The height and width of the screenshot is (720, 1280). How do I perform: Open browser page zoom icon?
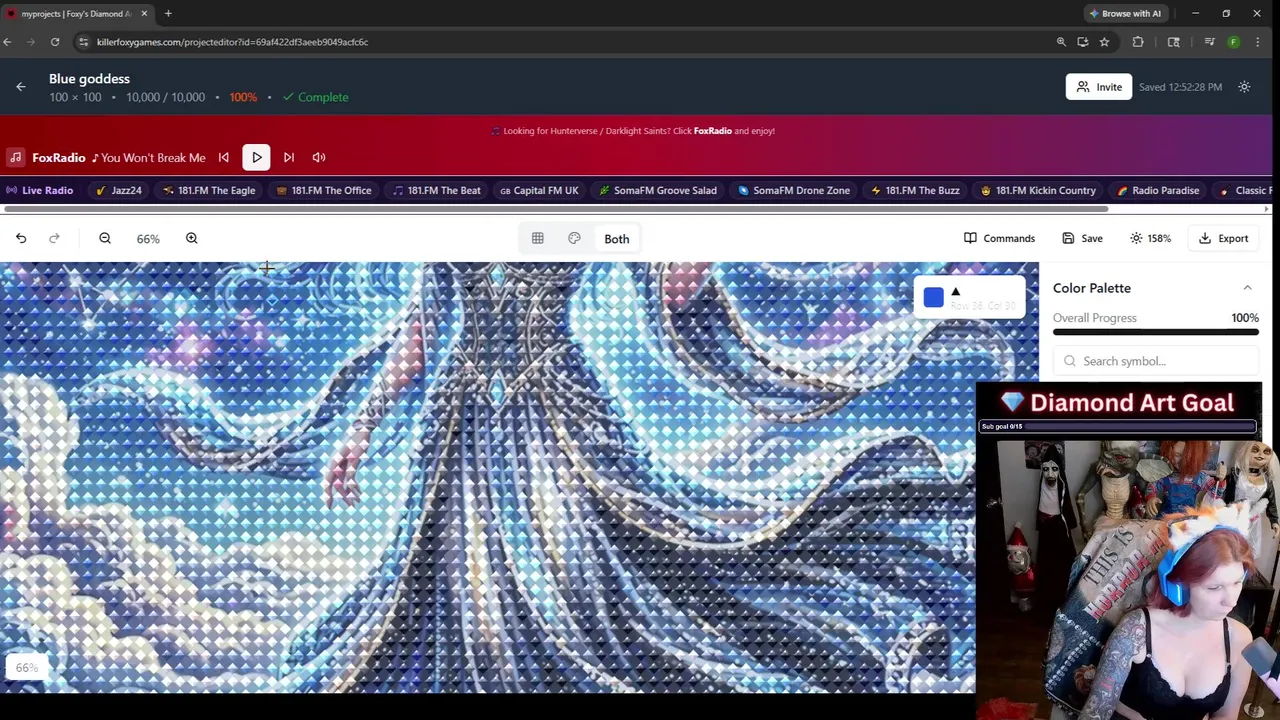click(1061, 42)
